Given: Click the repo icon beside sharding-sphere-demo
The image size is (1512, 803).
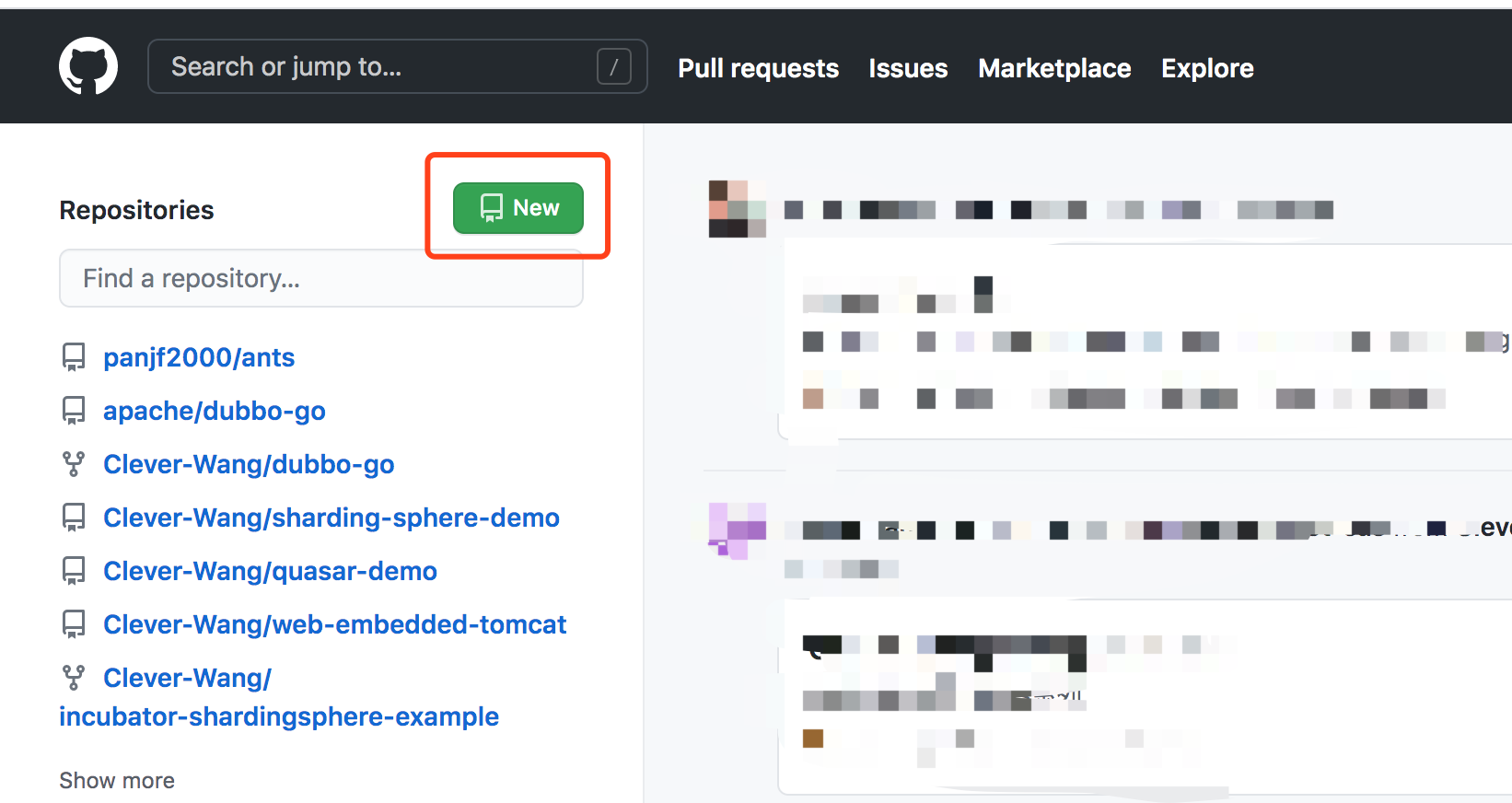Looking at the screenshot, I should (74, 517).
